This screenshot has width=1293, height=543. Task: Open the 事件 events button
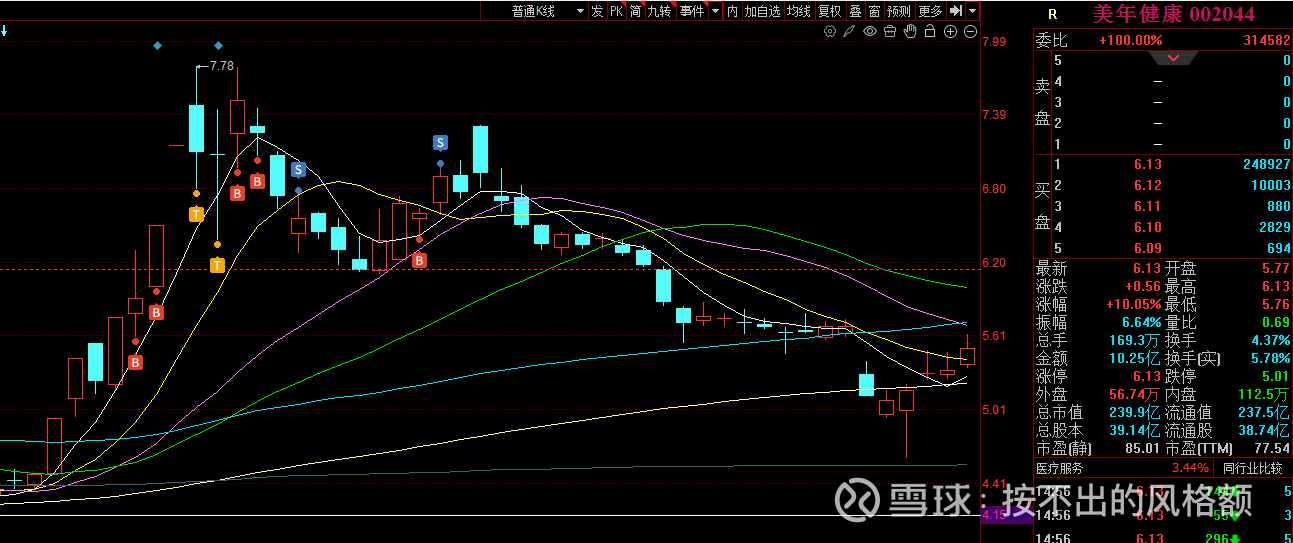coord(692,11)
